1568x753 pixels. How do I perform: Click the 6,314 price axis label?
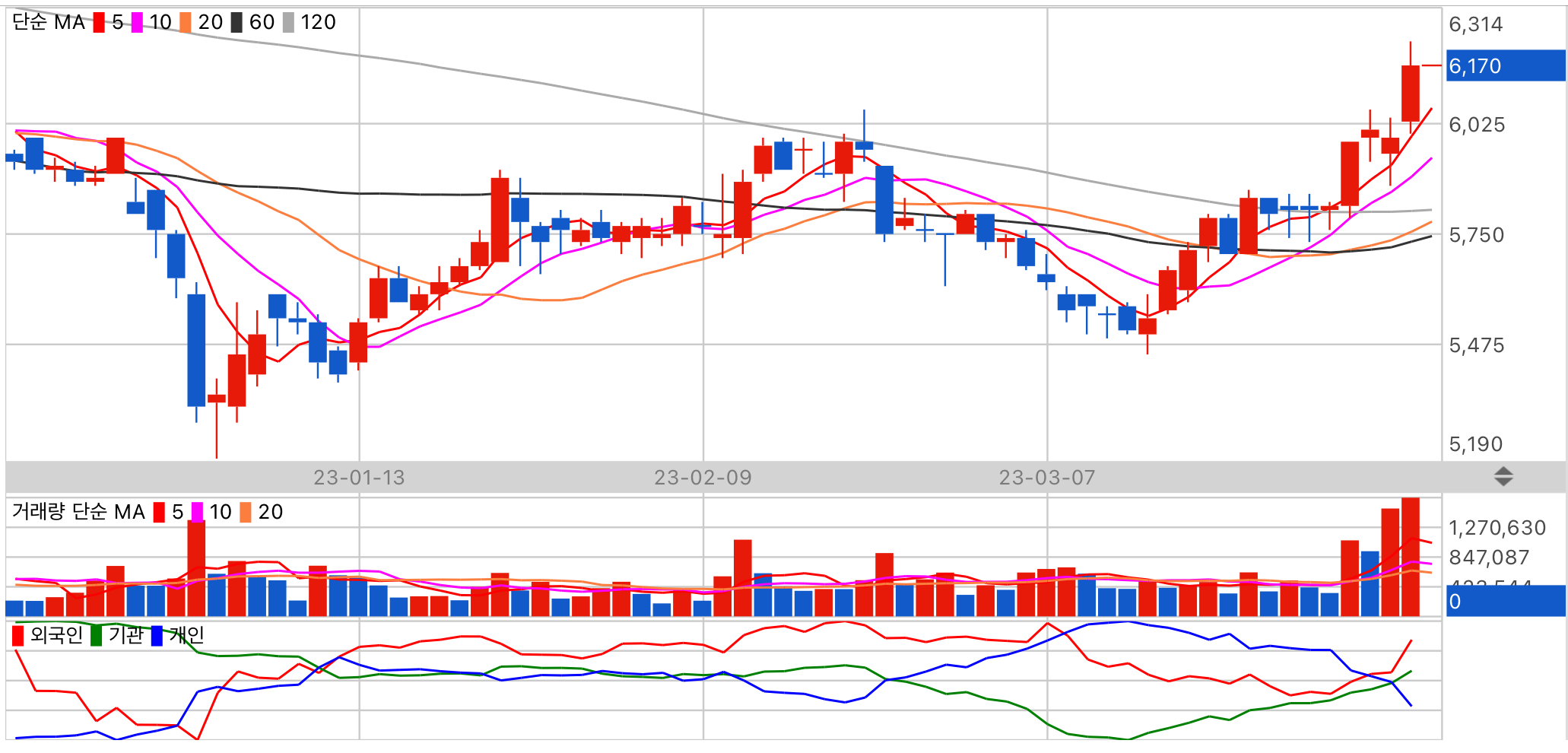(x=1476, y=24)
